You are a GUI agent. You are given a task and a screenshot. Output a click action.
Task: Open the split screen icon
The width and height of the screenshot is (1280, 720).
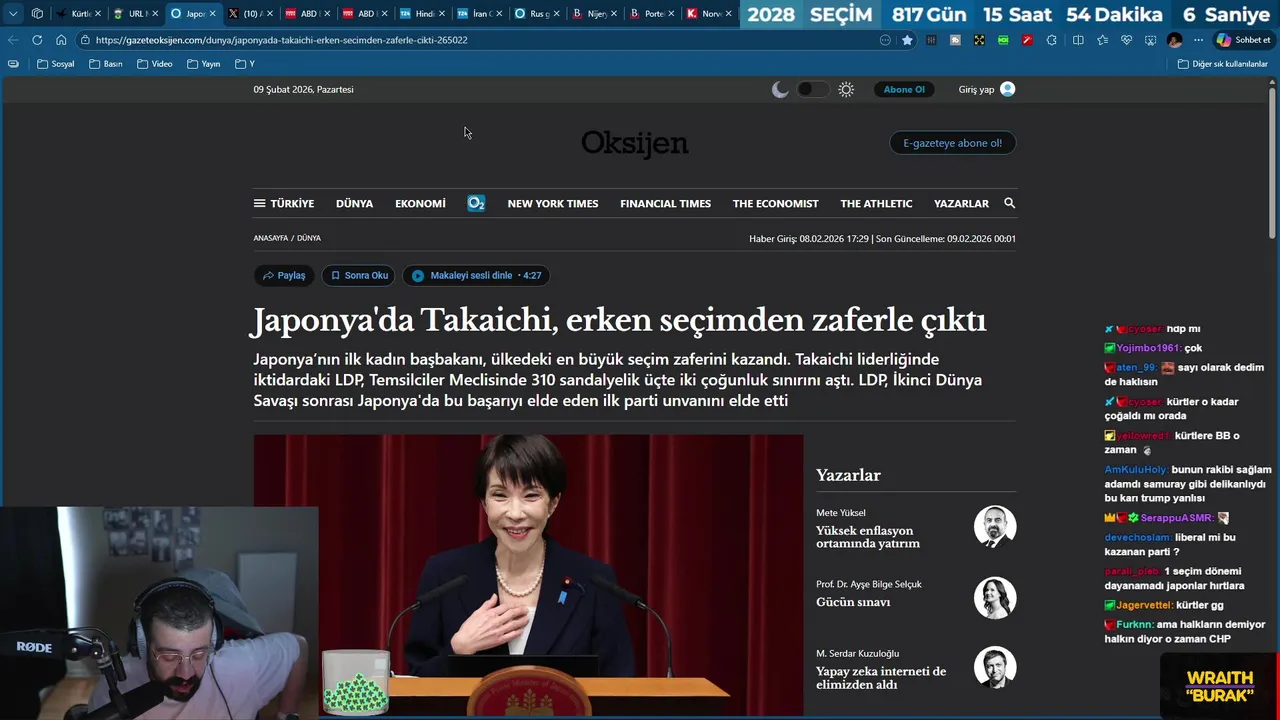(1078, 40)
